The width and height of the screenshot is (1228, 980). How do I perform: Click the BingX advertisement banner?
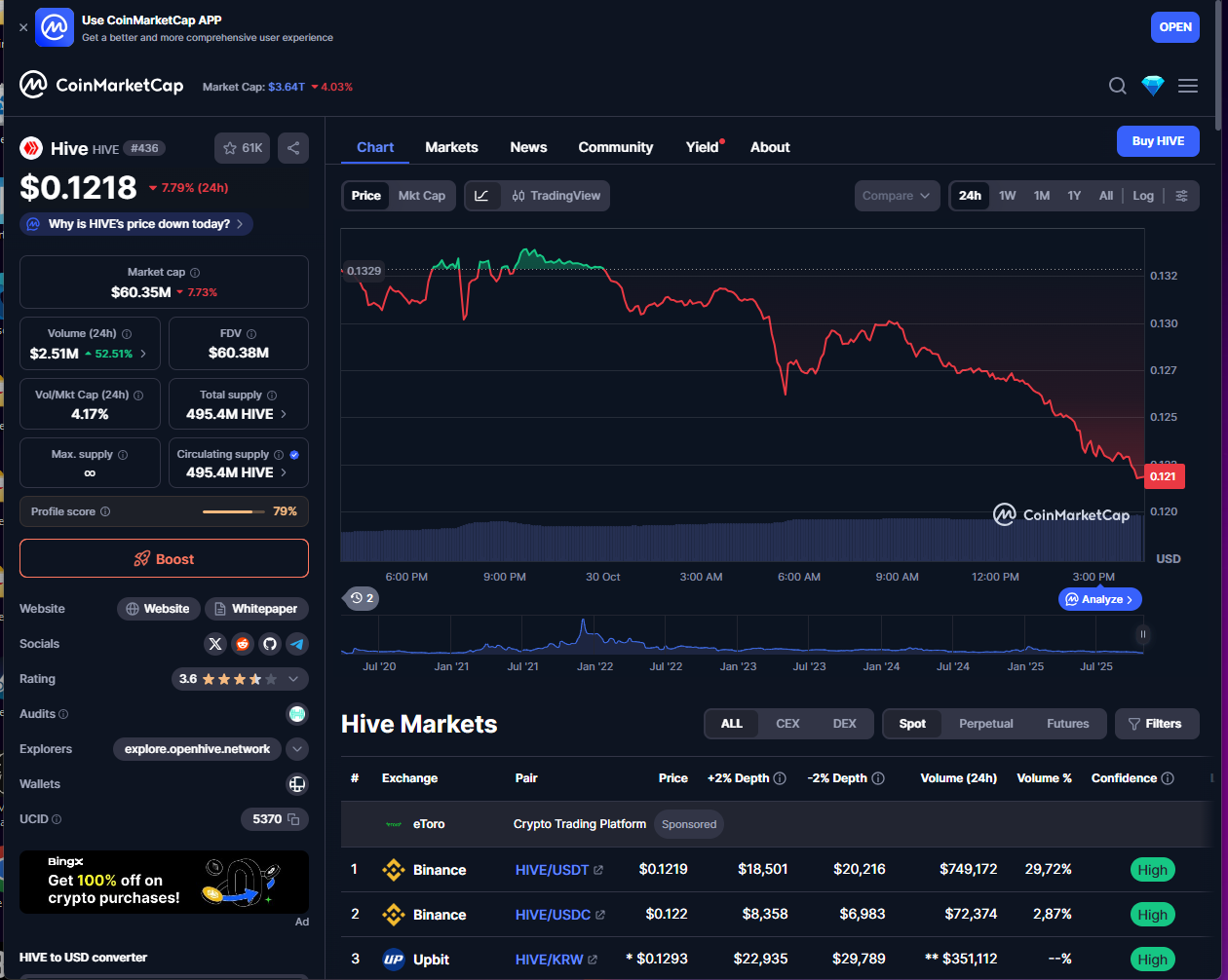coord(164,883)
